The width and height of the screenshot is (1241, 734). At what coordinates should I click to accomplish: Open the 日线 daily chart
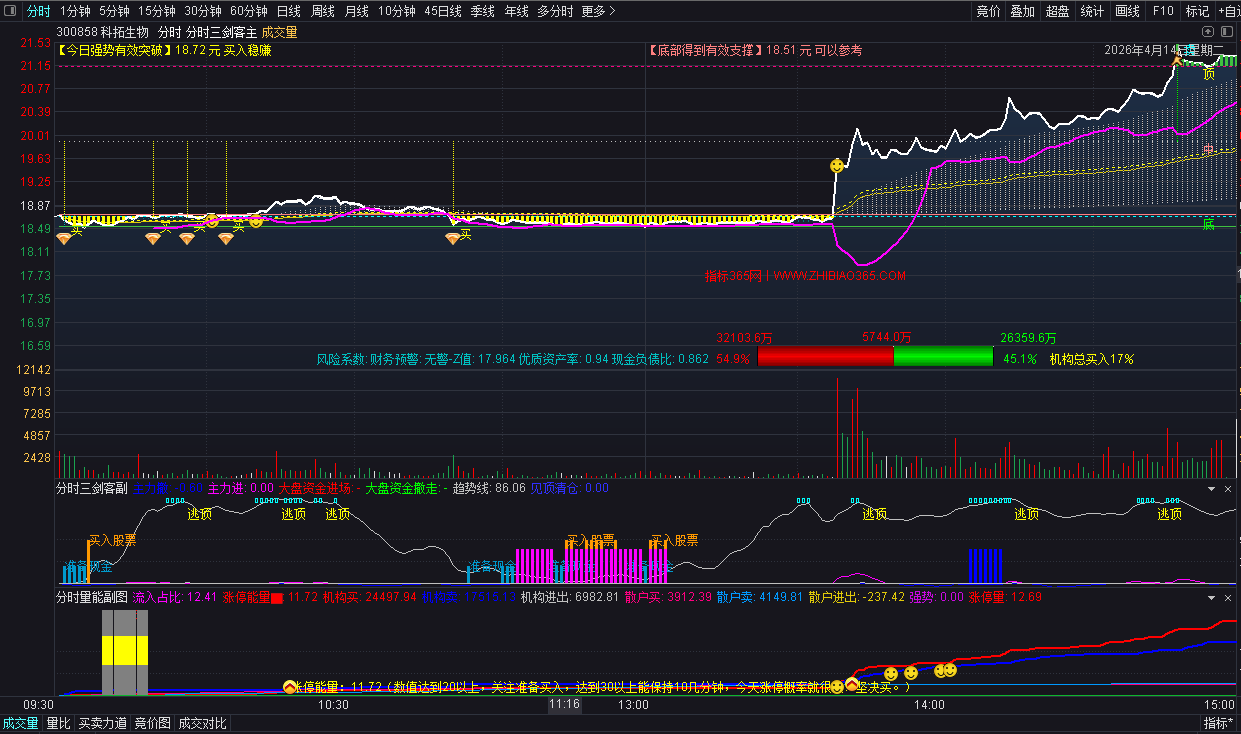click(x=288, y=11)
